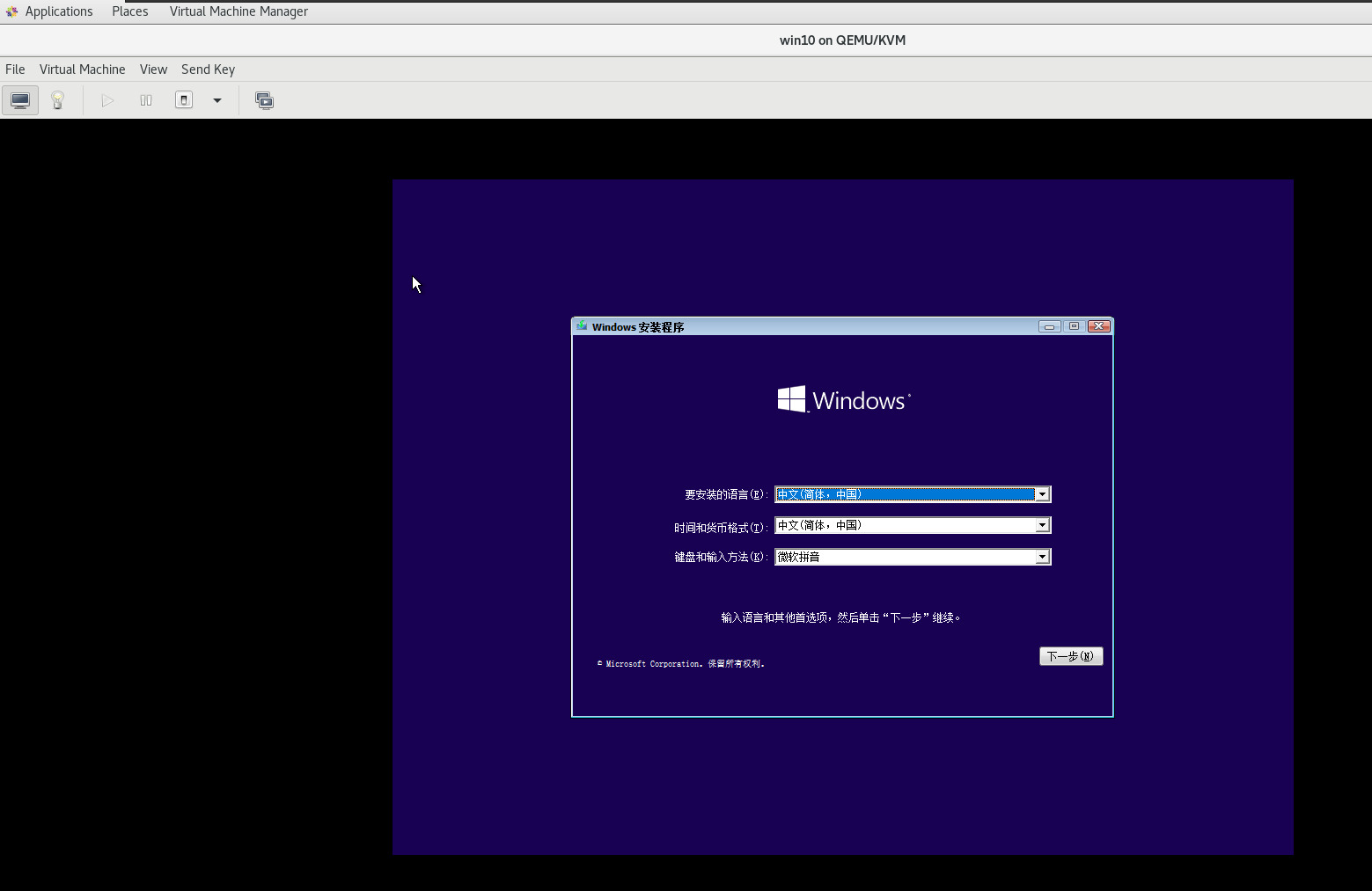Click the Windows installer title bar icon
The image size is (1372, 891).
[x=582, y=325]
